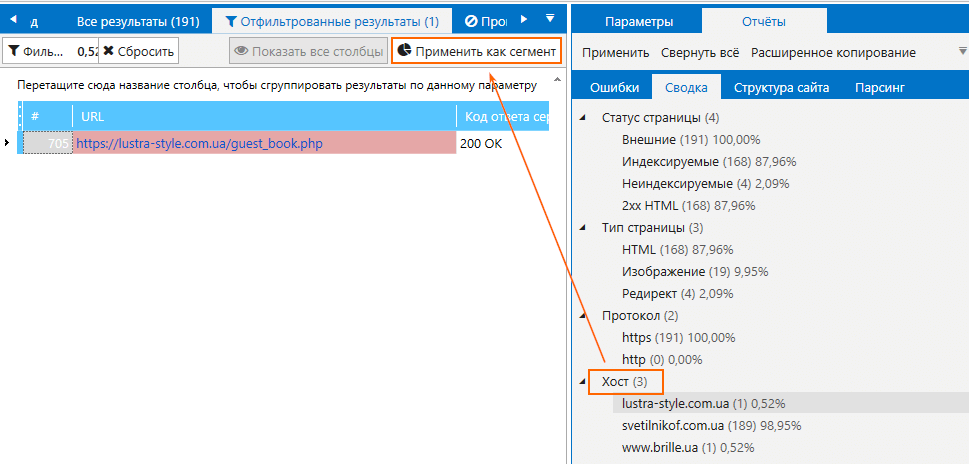969x464 pixels.
Task: Click the Фильтр funnel button
Action: [x=36, y=51]
